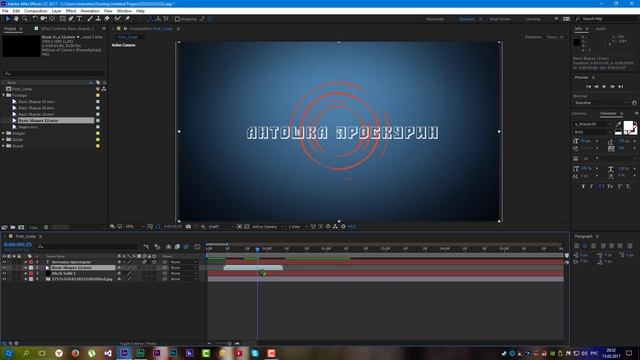Select the Puppet Pin tool
The image size is (640, 360).
pyautogui.click(x=127, y=19)
